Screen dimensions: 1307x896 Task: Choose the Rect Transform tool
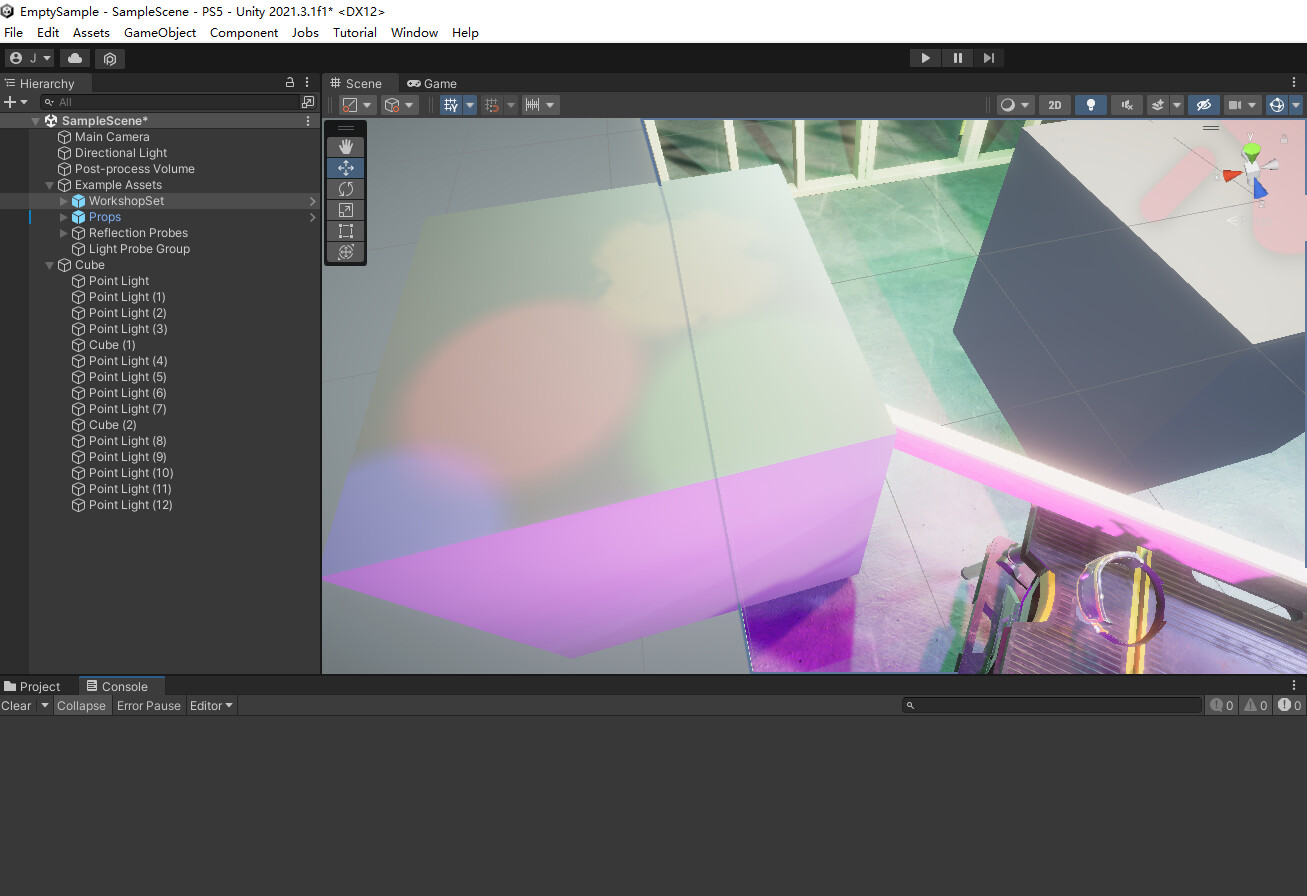[x=345, y=230]
